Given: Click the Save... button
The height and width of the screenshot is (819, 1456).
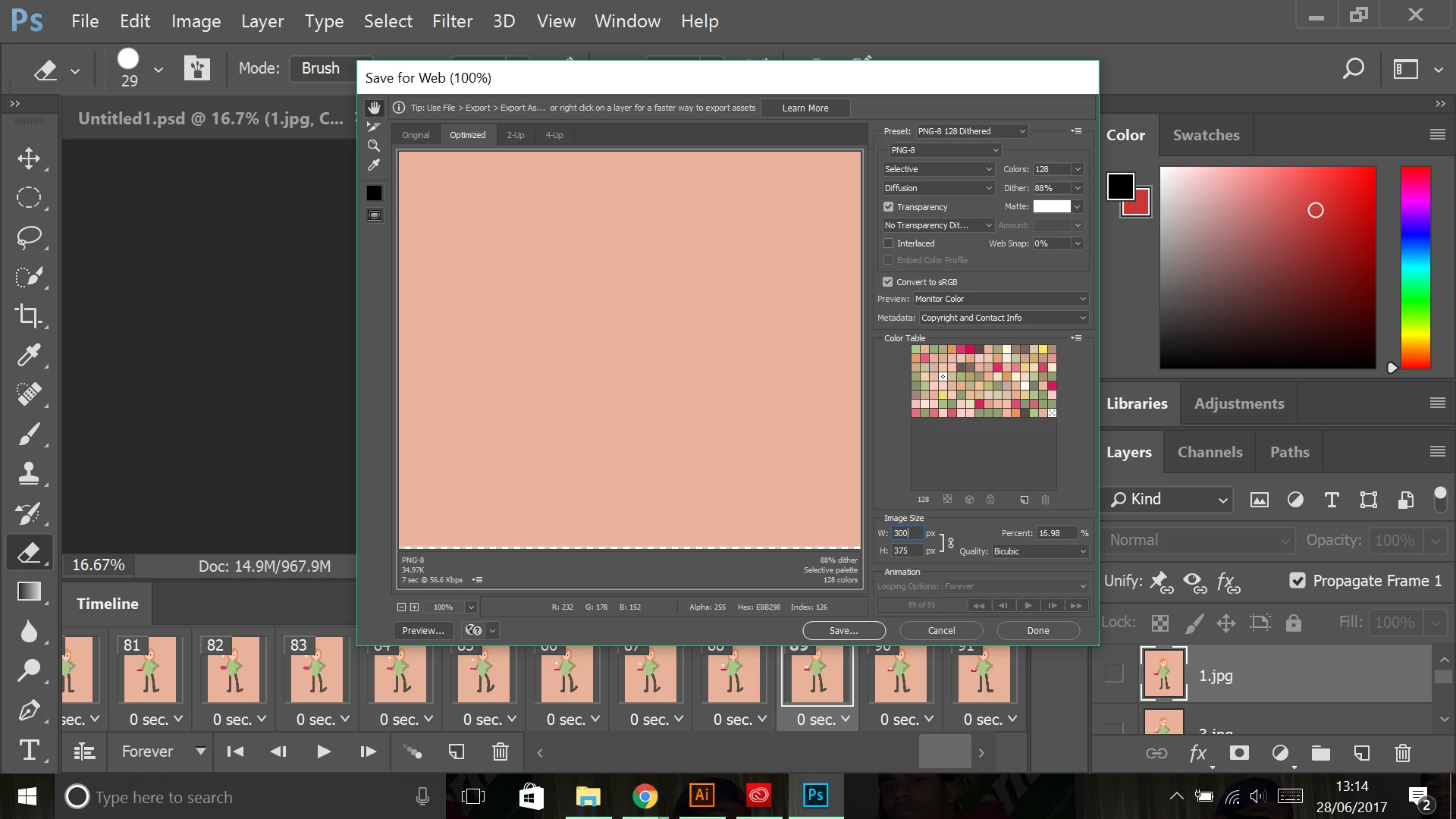Looking at the screenshot, I should [843, 630].
